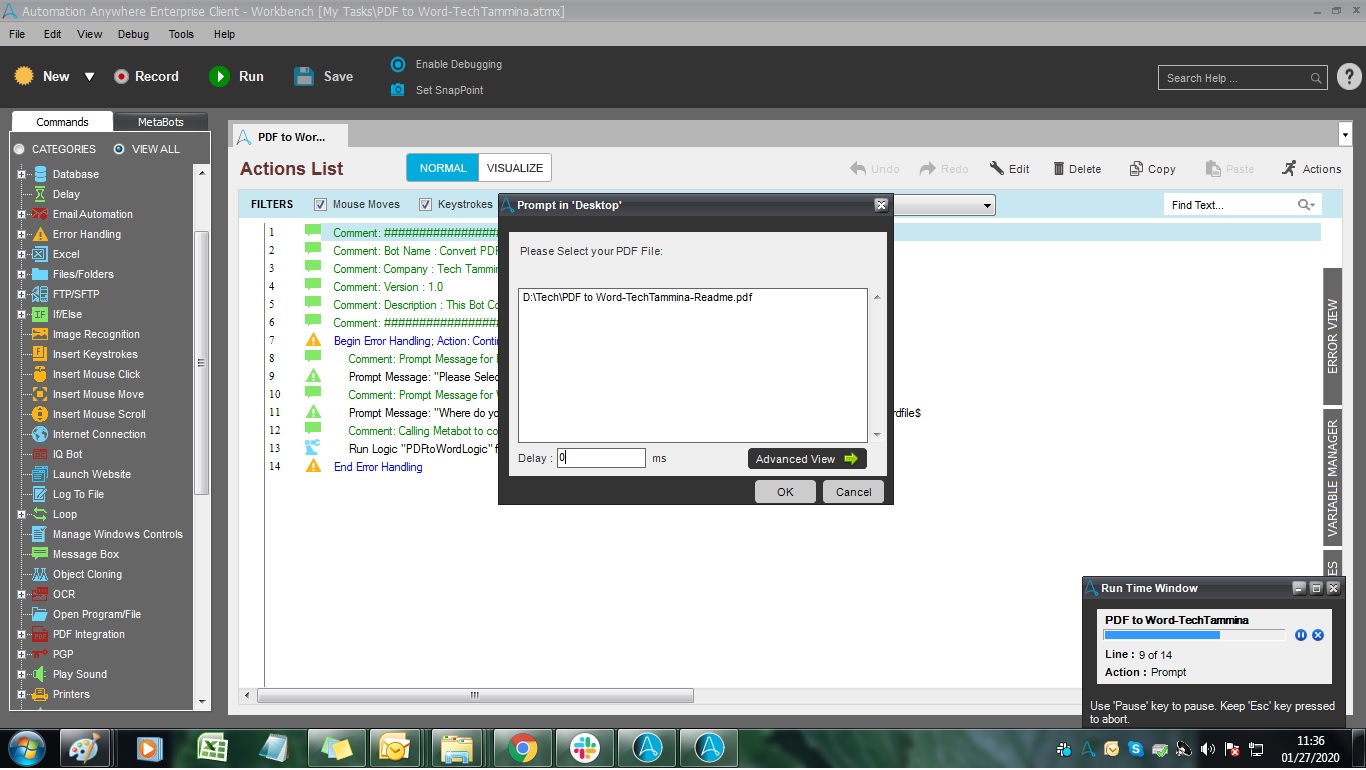Screen dimensions: 1366x770
Task: Select the Open Program/File icon
Action: [x=40, y=614]
